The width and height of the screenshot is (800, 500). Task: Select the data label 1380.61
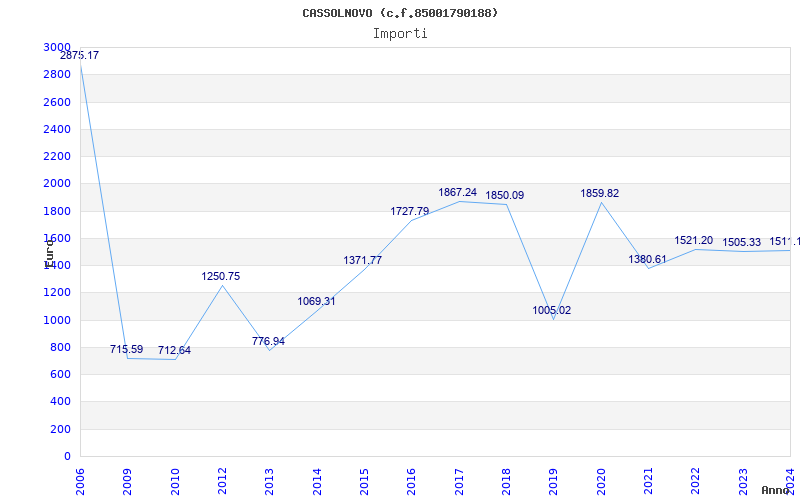(x=647, y=259)
